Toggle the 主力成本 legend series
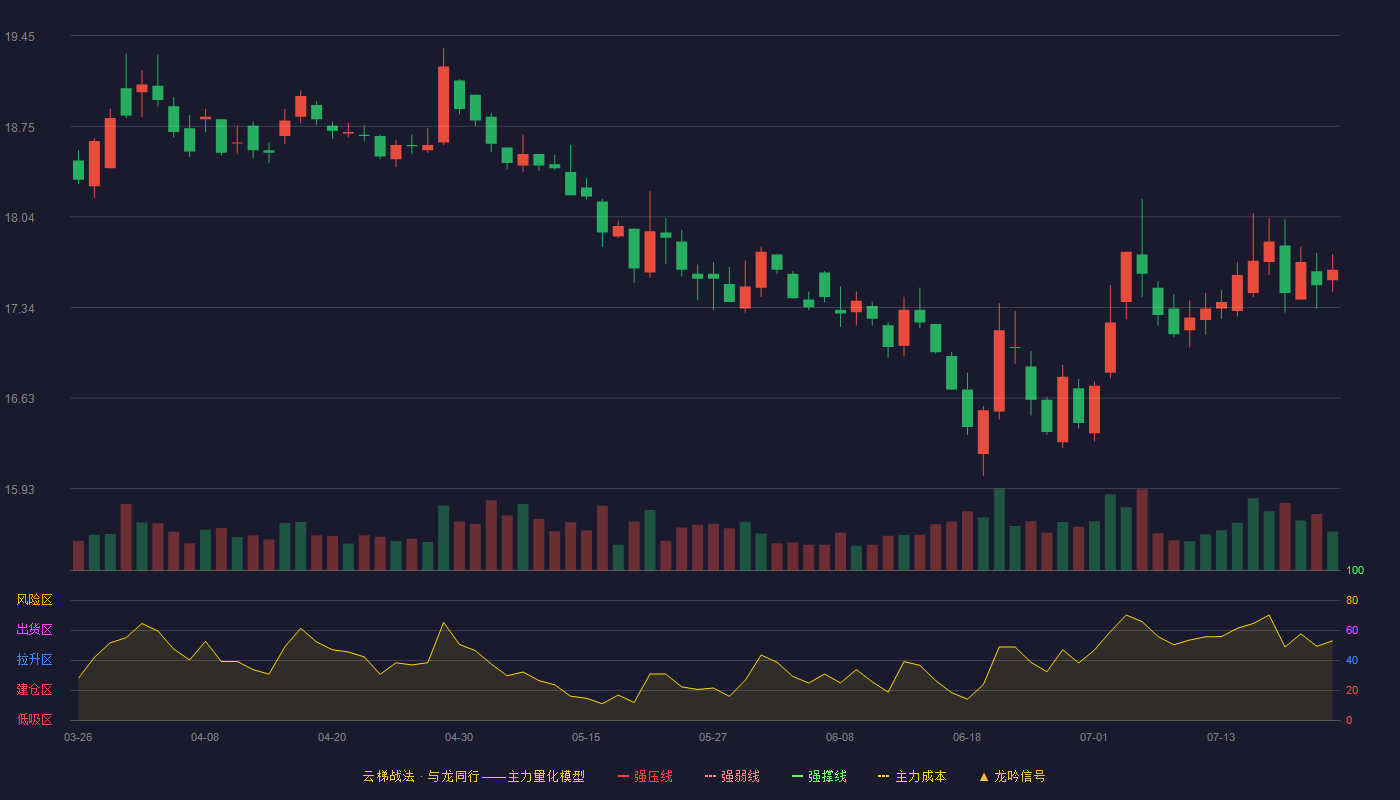 point(912,776)
